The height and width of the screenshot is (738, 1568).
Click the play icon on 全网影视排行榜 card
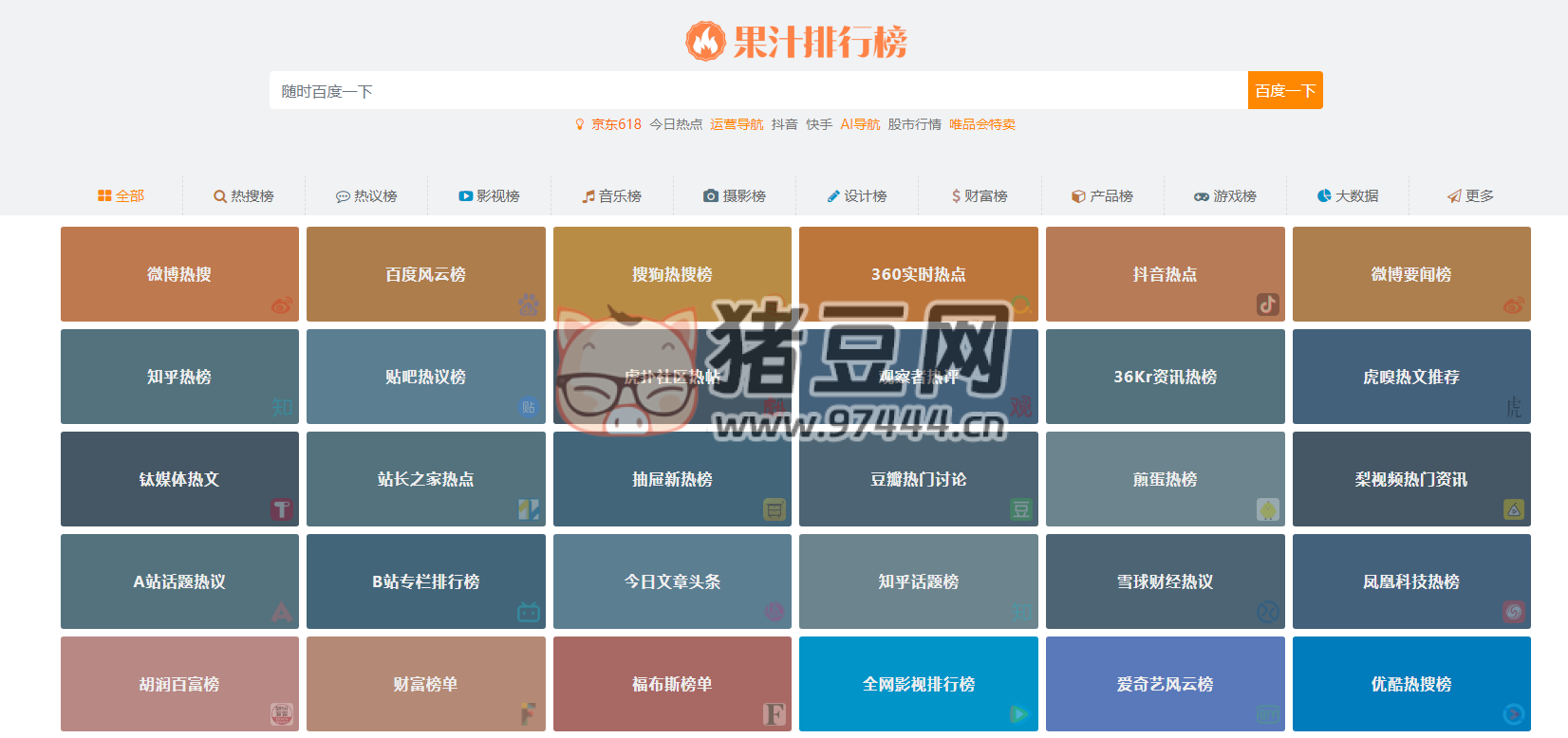point(1021,714)
